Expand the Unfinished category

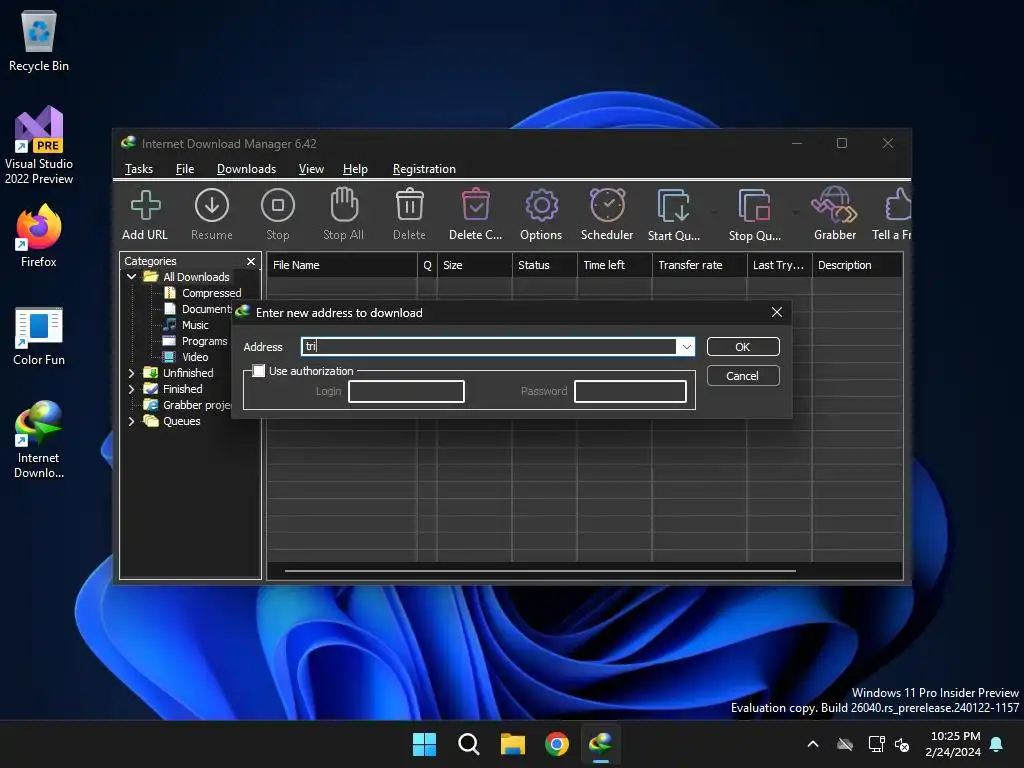point(131,373)
